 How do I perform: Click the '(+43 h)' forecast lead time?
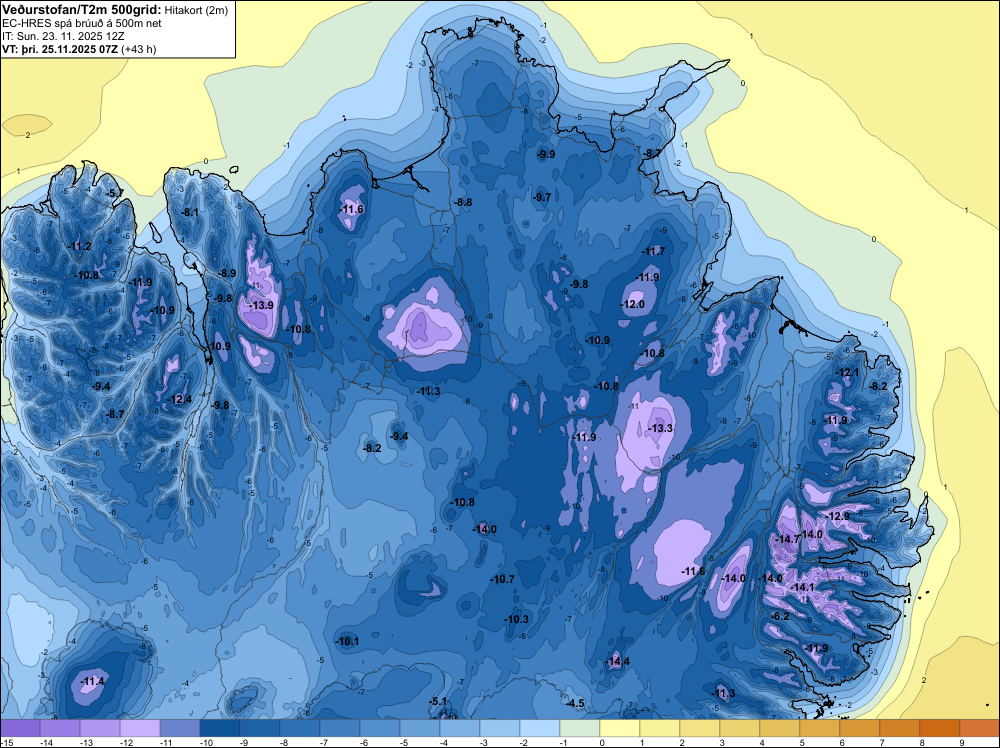(138, 49)
